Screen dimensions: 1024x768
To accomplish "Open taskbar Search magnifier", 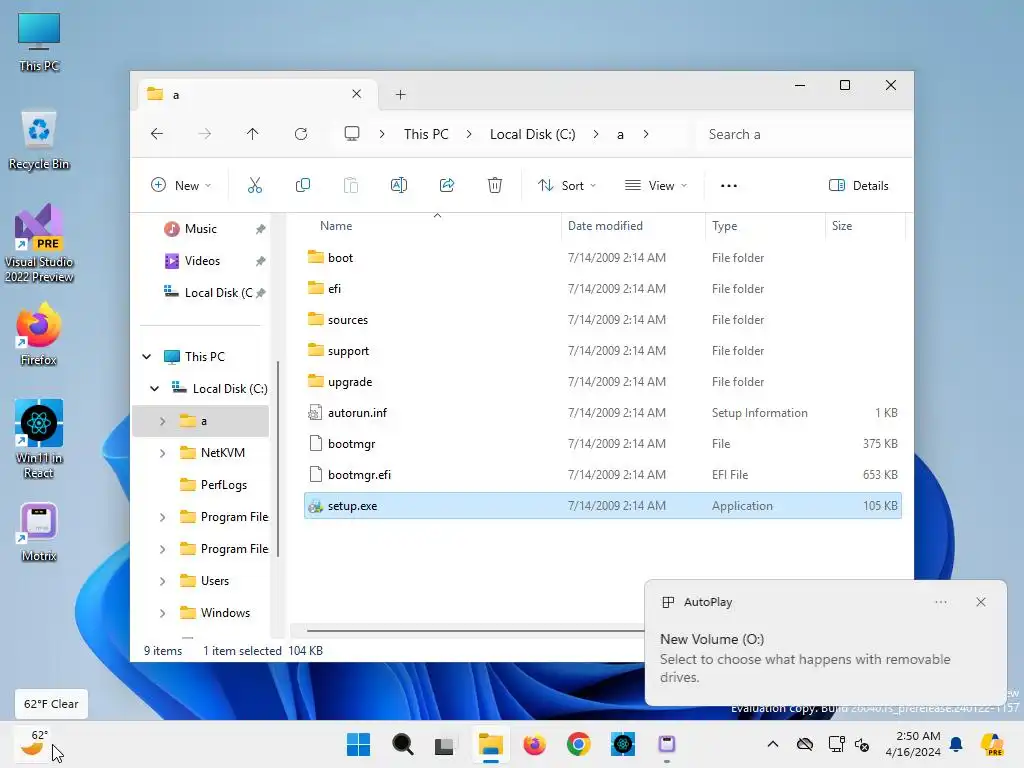I will 402,744.
